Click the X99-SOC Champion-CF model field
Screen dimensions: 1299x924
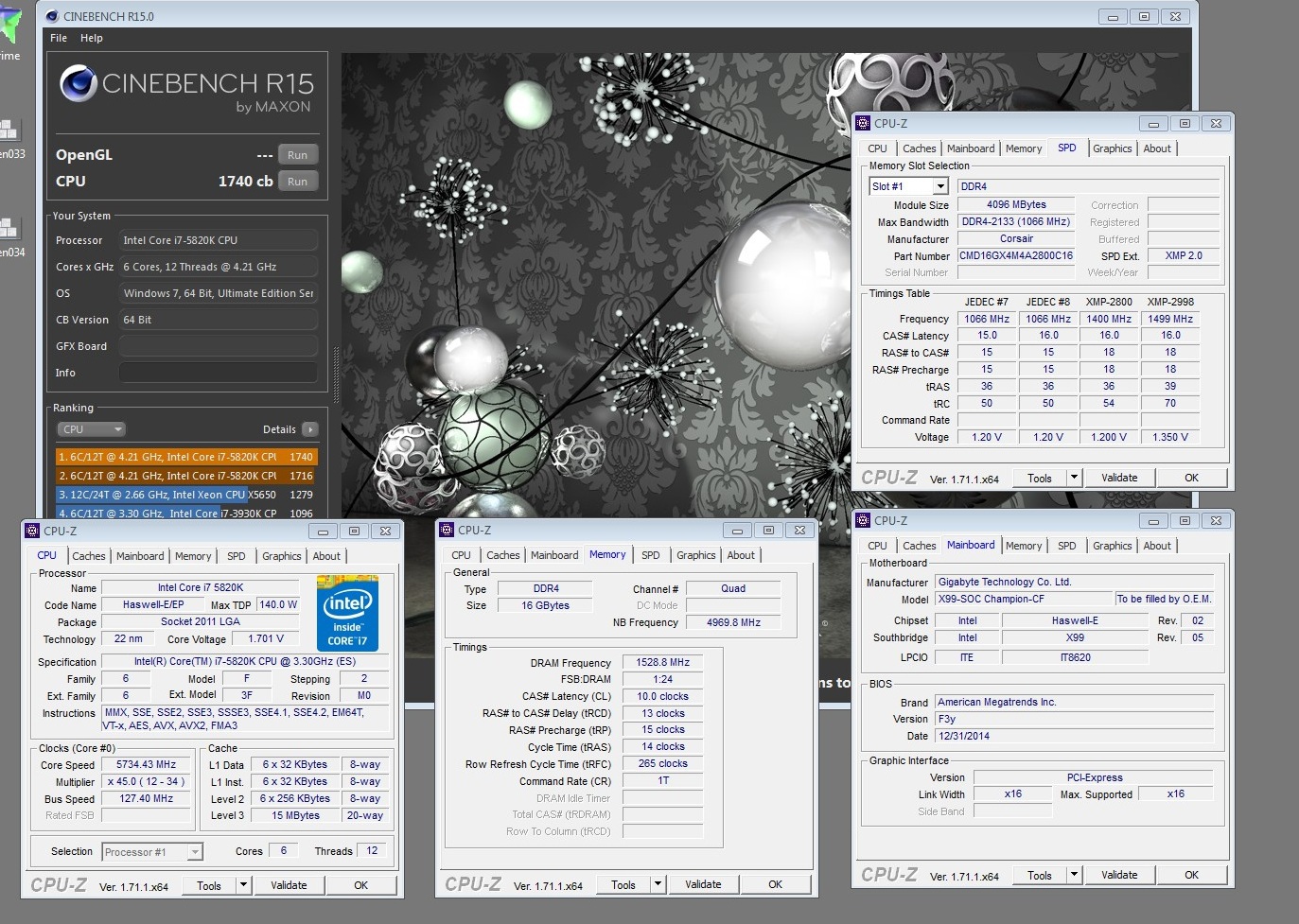(x=1024, y=599)
